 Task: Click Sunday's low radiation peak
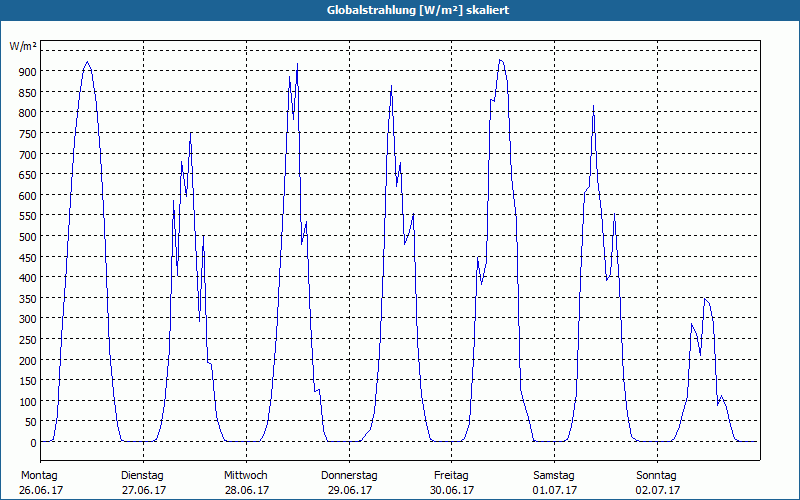coord(705,298)
